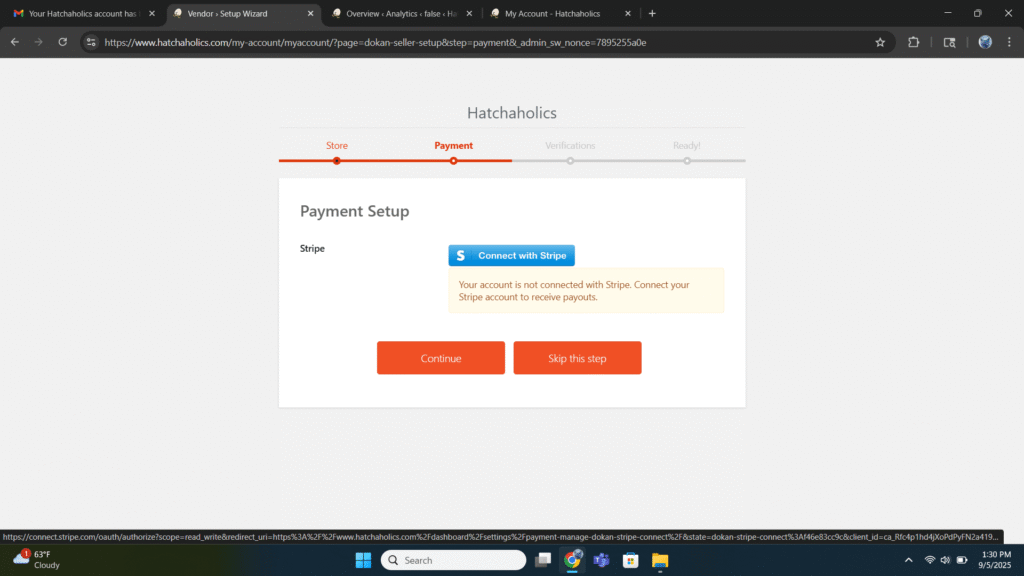Click the Connect with Stripe button
This screenshot has width=1024, height=576.
(x=511, y=255)
